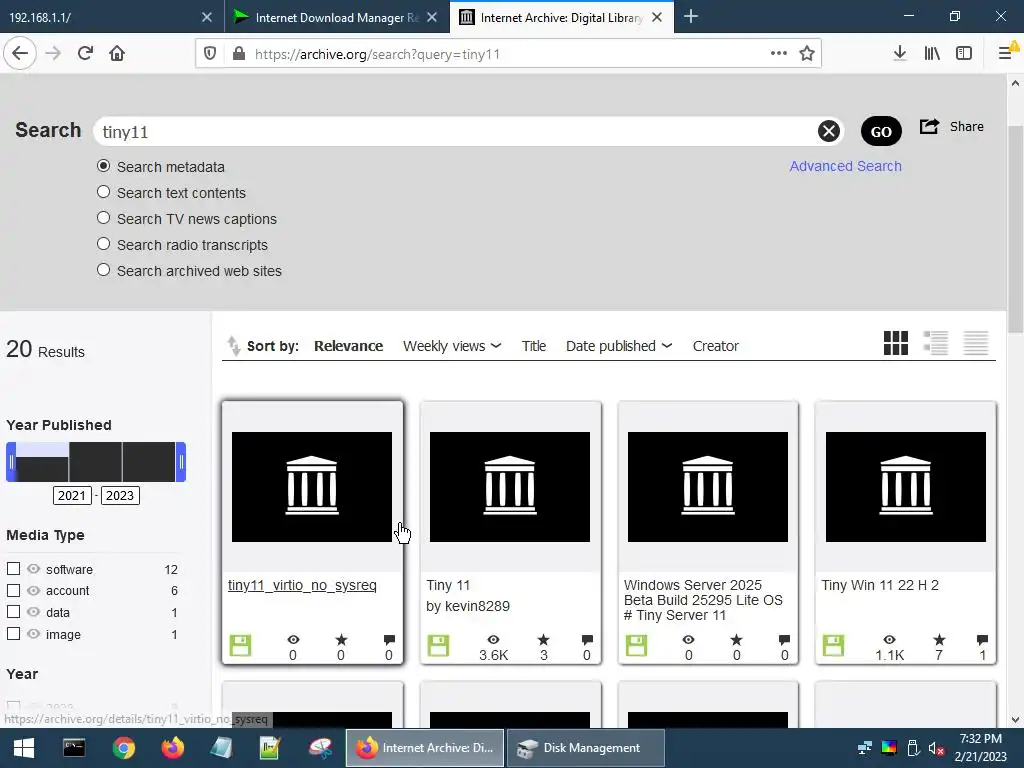Switch to compact list view
Screen dimensions: 1024x768
(976, 343)
